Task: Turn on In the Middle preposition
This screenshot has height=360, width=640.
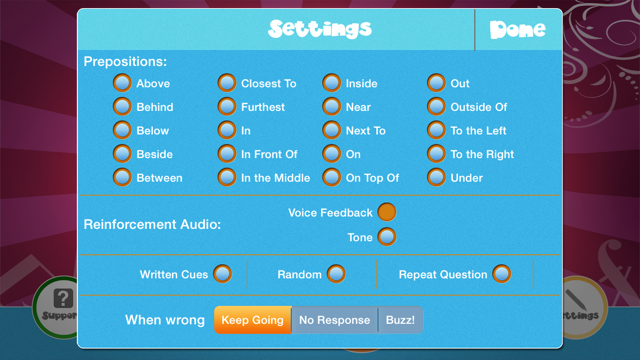Action: [x=227, y=178]
